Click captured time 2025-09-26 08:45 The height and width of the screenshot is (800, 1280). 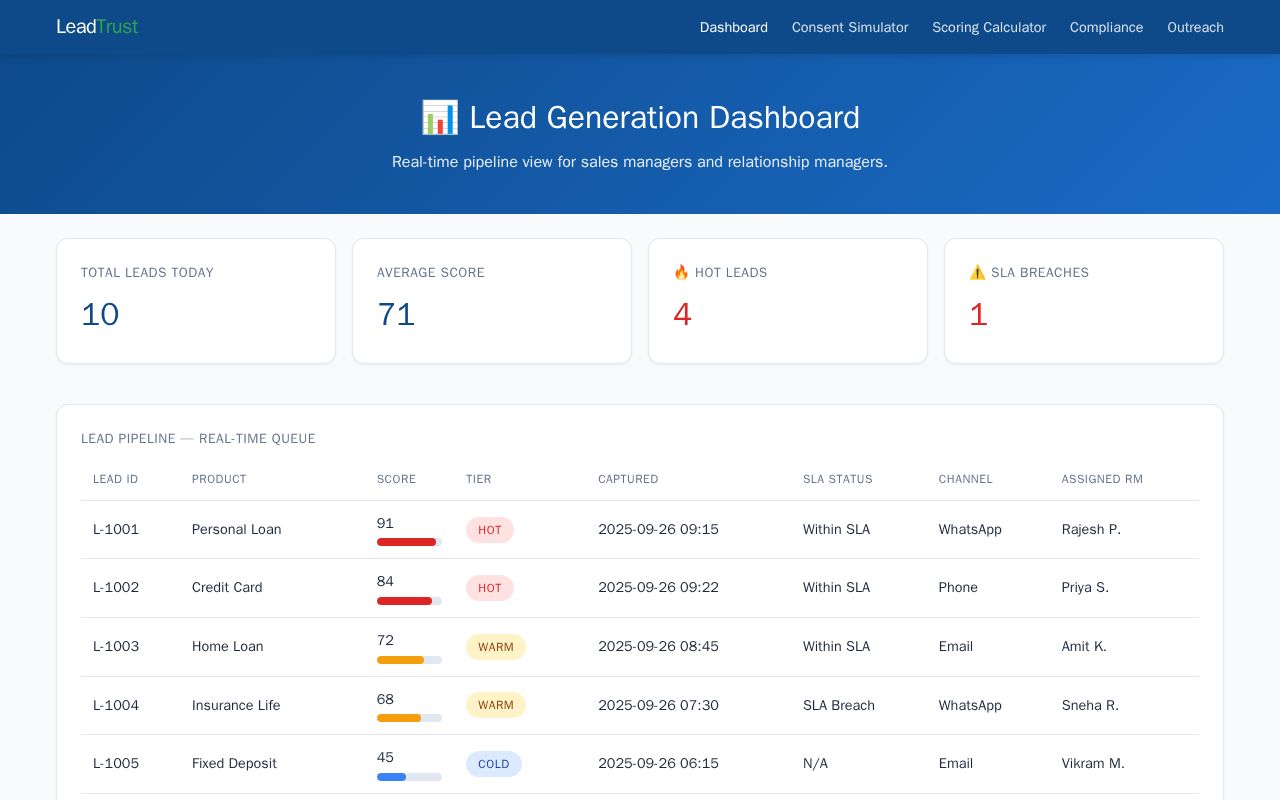[658, 646]
